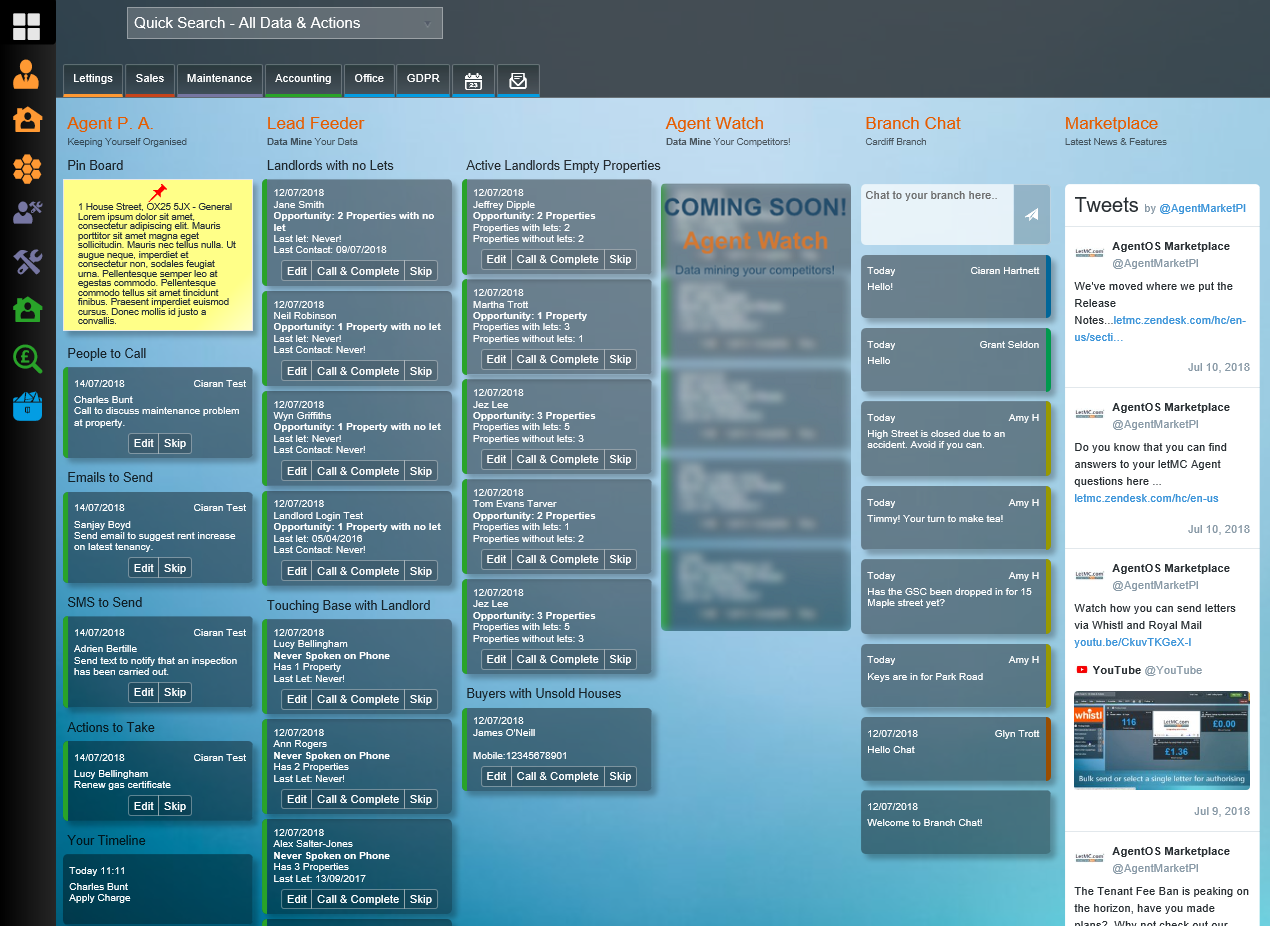Open the calendar icon tab
This screenshot has height=926, width=1270.
473,80
